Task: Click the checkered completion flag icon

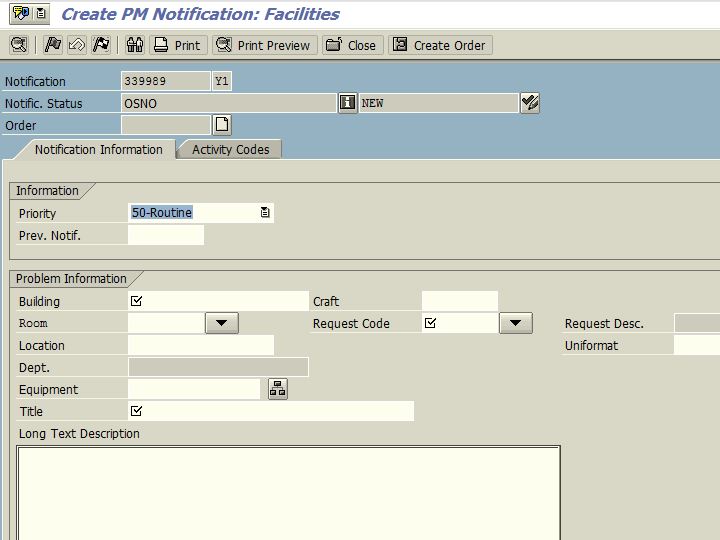Action: (x=101, y=45)
